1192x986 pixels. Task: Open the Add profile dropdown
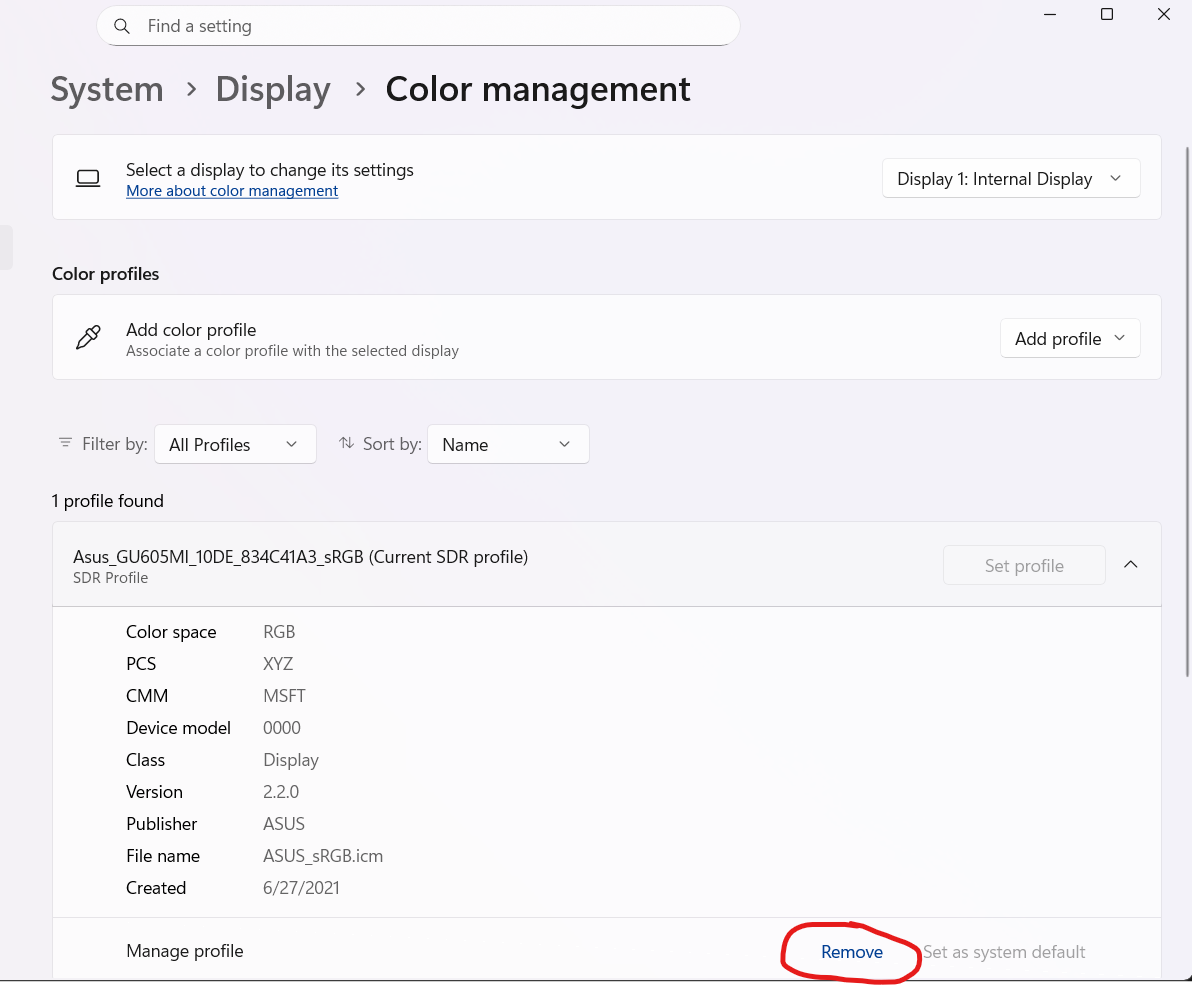(1070, 338)
